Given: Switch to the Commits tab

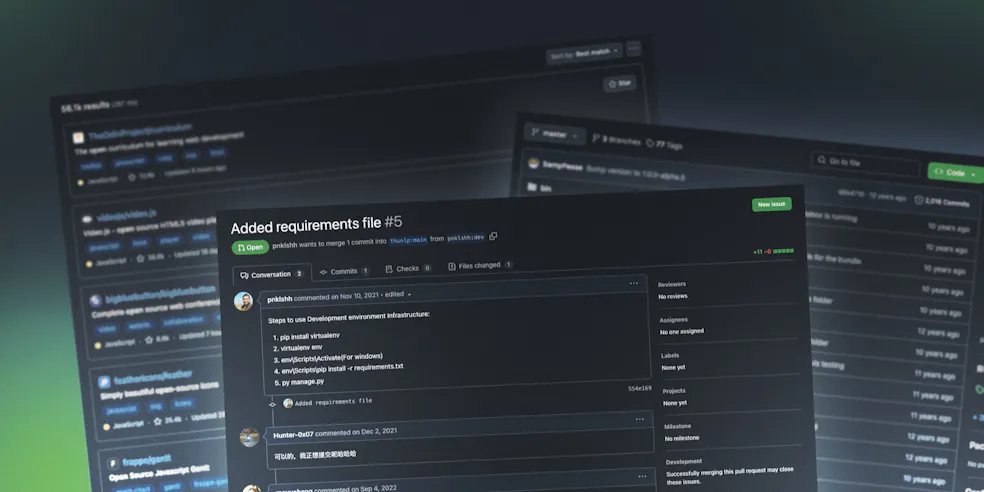Looking at the screenshot, I should tap(344, 271).
